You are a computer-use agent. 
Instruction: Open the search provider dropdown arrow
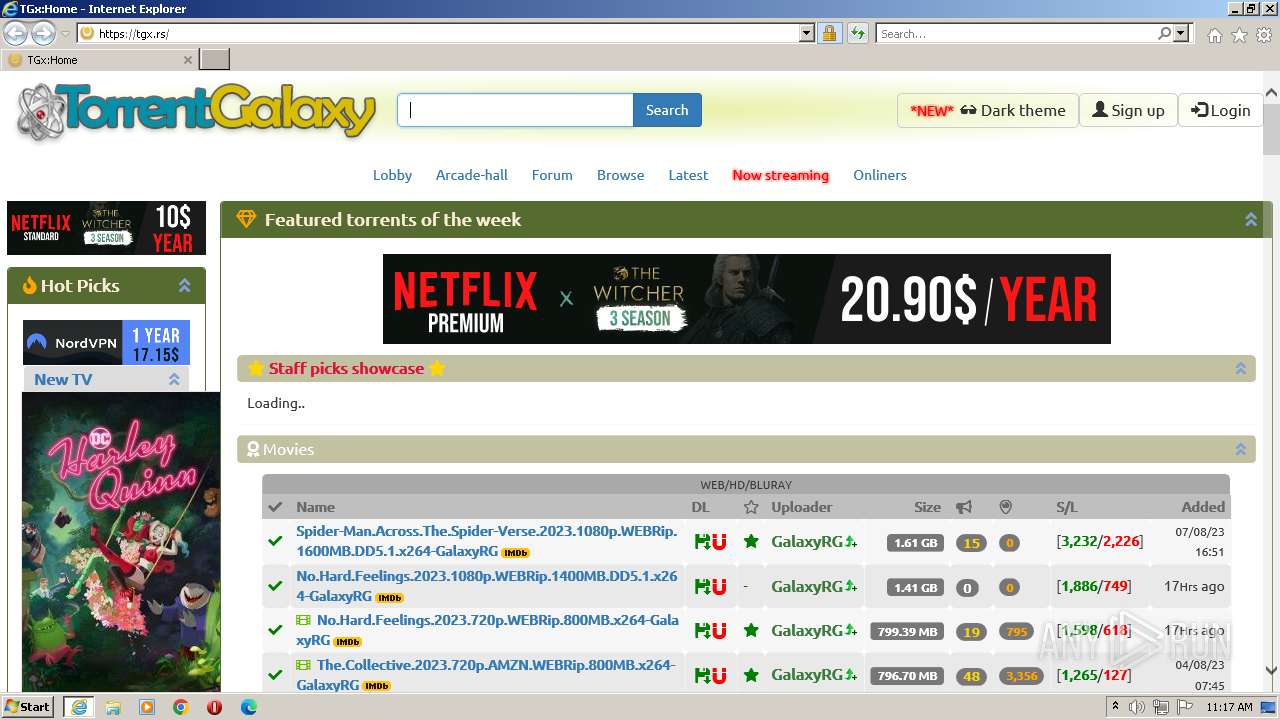coord(1182,33)
